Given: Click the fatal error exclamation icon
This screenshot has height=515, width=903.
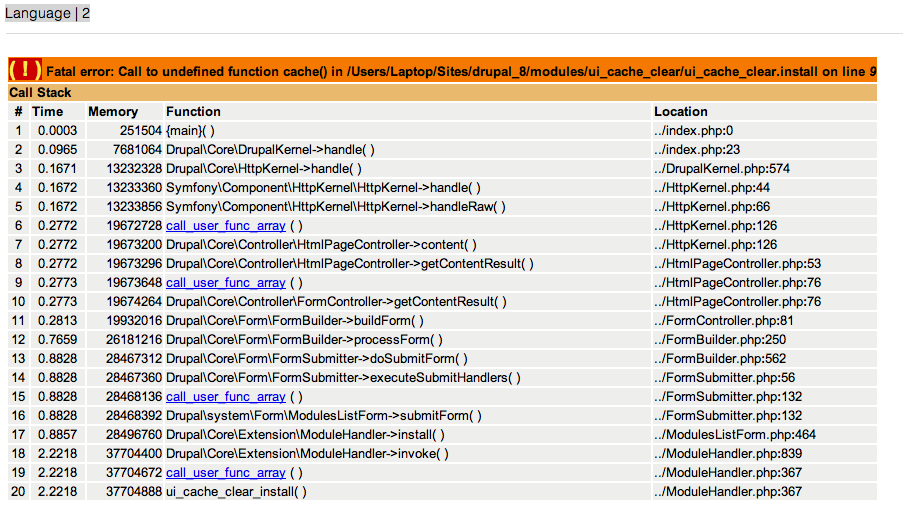Looking at the screenshot, I should 25,70.
